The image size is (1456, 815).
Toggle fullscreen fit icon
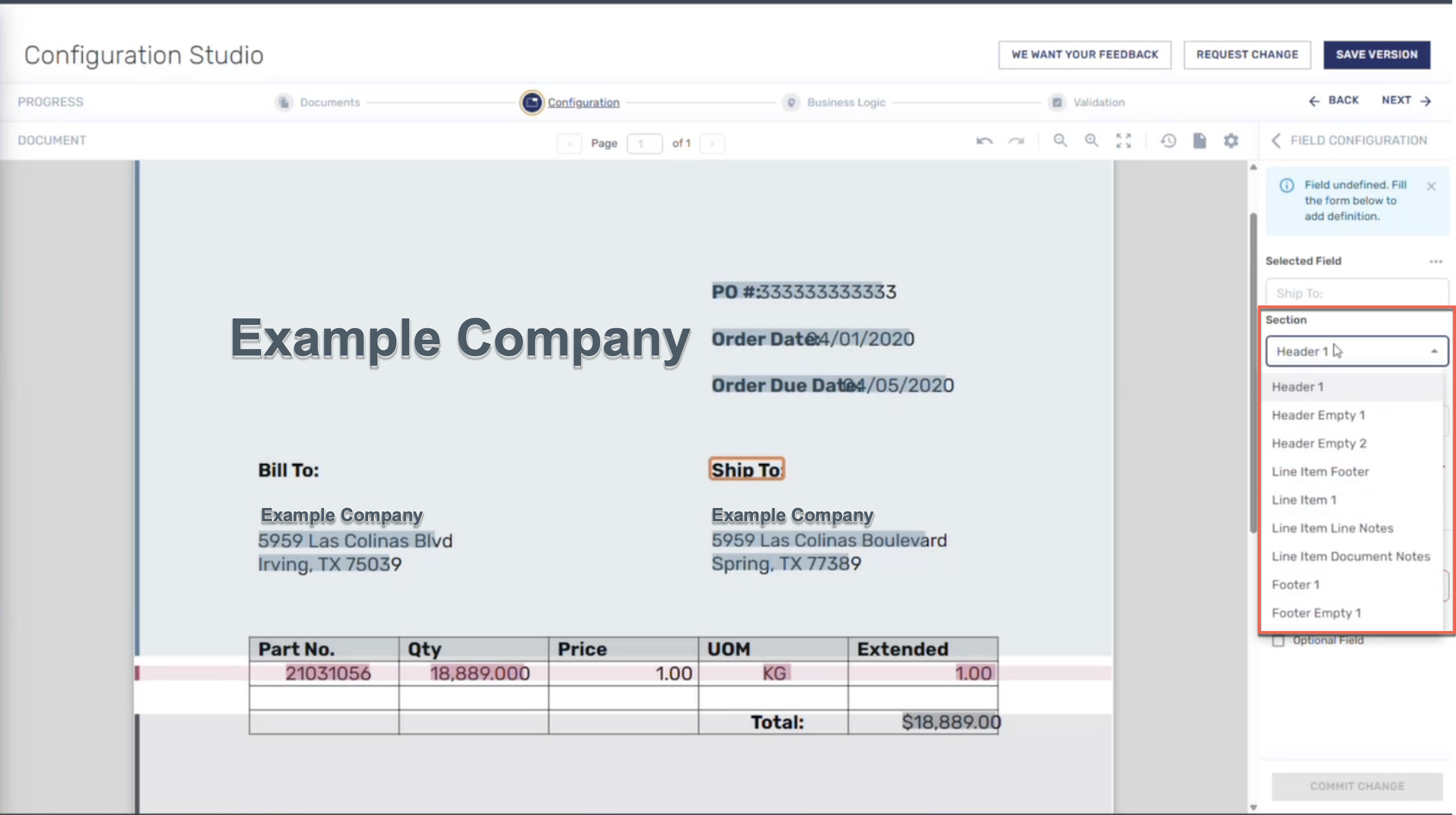tap(1124, 141)
